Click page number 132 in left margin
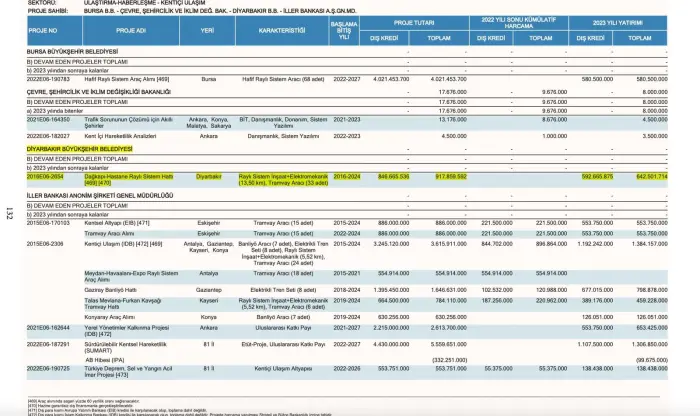The width and height of the screenshot is (700, 416). pos(9,213)
